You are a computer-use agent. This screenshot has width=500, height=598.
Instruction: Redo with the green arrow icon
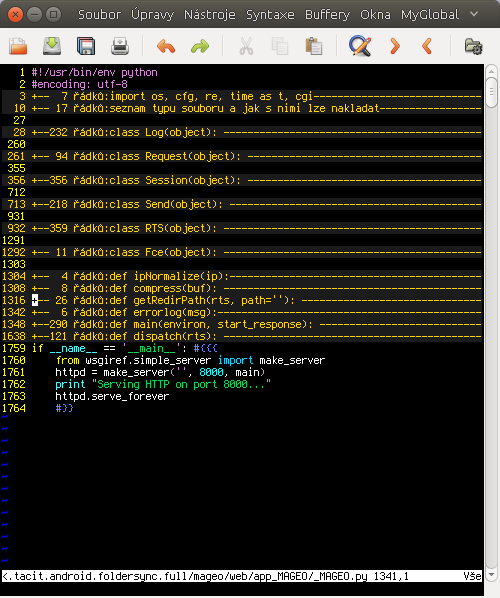[200, 46]
